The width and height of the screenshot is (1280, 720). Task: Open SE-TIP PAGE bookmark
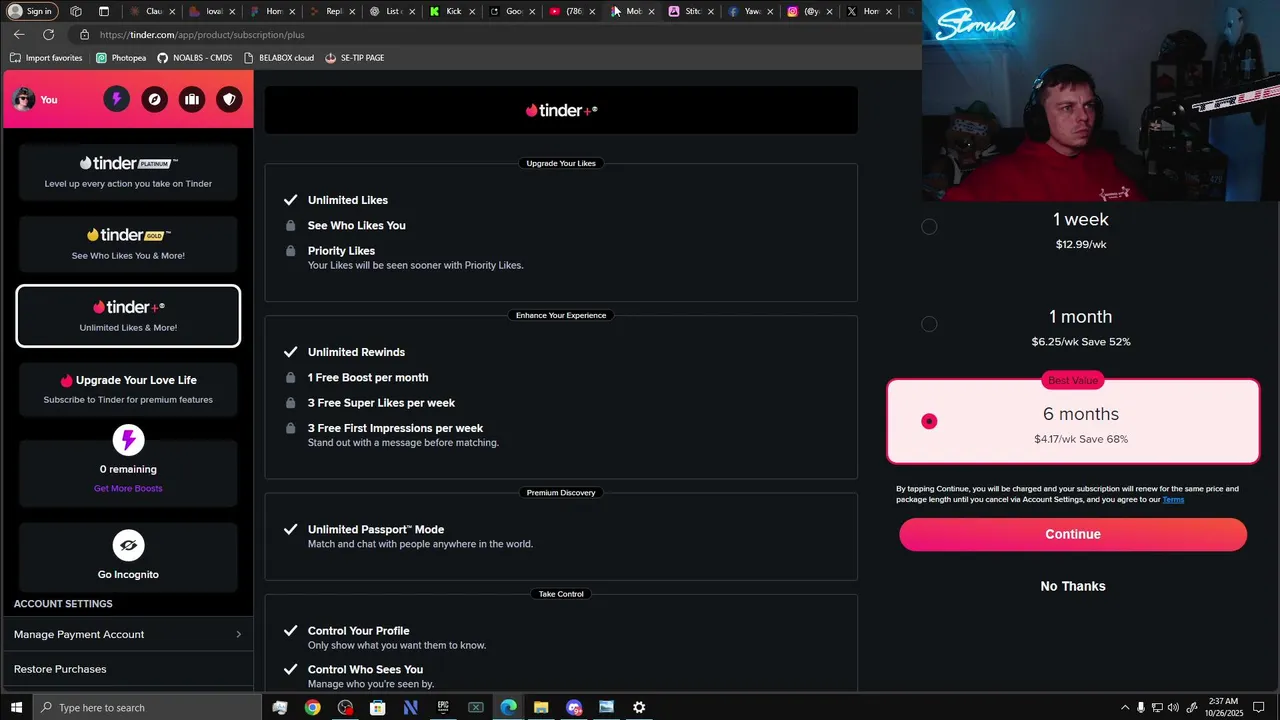click(x=355, y=58)
